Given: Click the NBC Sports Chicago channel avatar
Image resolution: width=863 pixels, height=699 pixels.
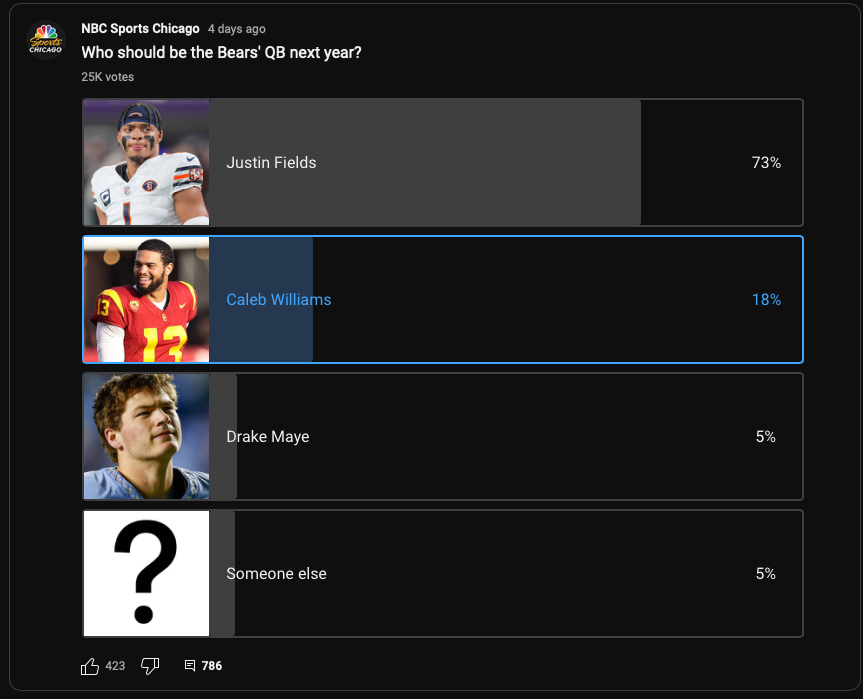Looking at the screenshot, I should 46,41.
